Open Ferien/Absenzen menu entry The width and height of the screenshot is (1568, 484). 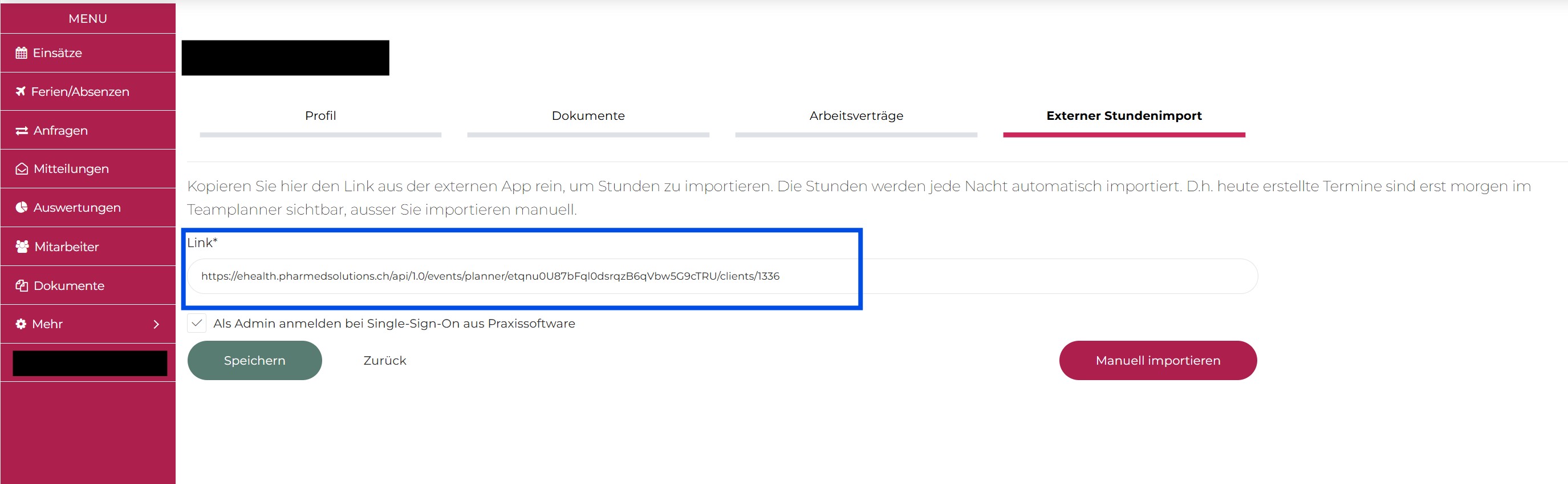pos(88,91)
